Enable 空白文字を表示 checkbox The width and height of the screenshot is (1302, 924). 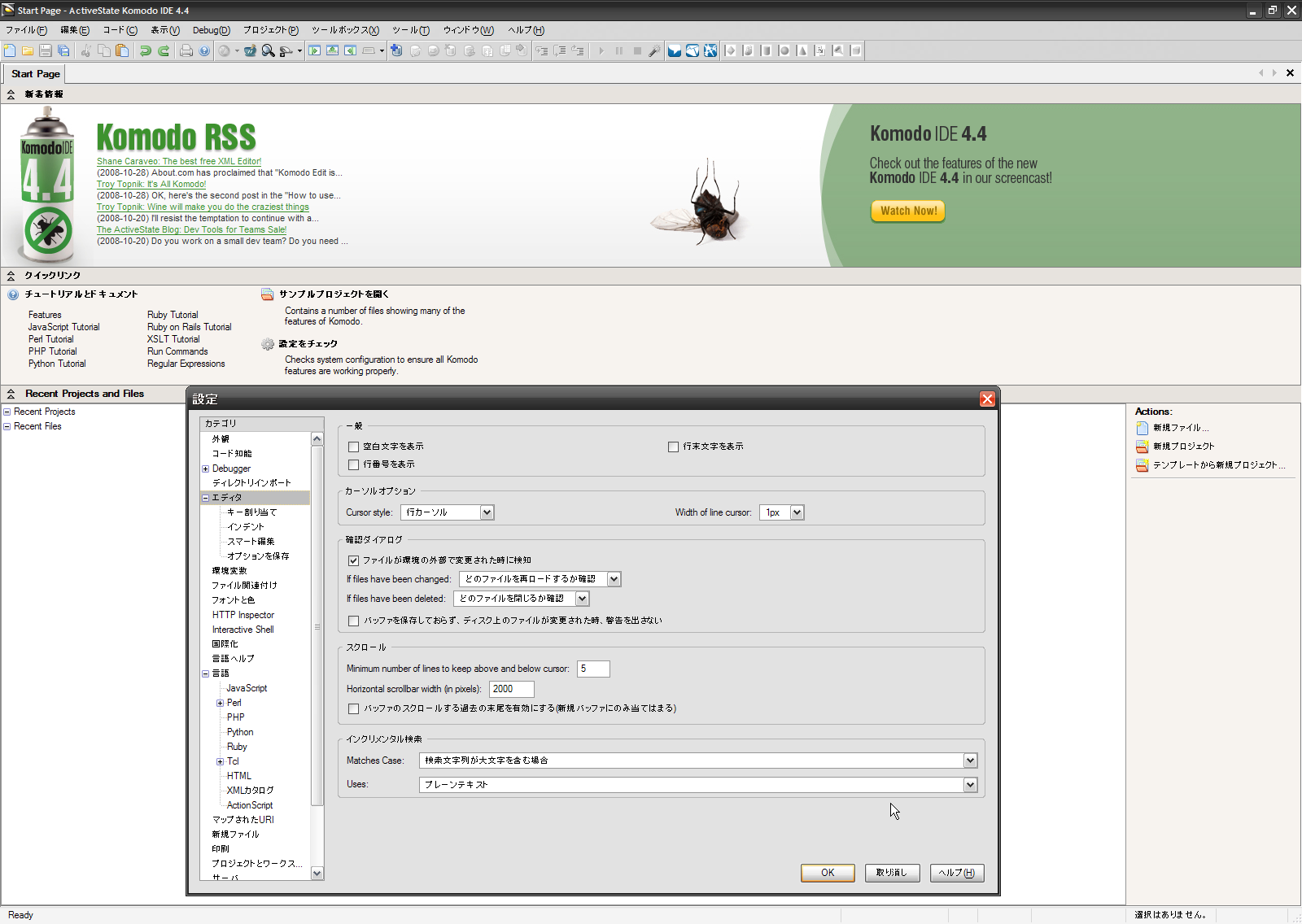(x=353, y=447)
